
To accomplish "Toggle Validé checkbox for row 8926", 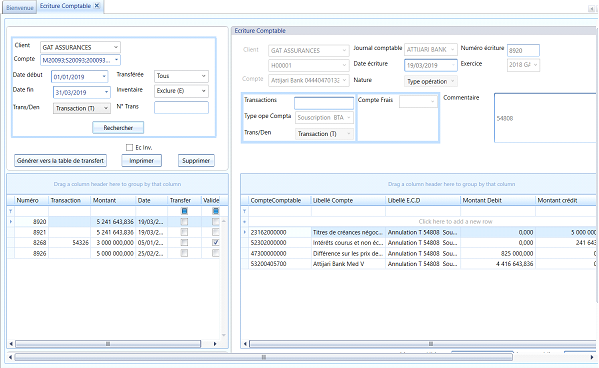I will click(216, 253).
